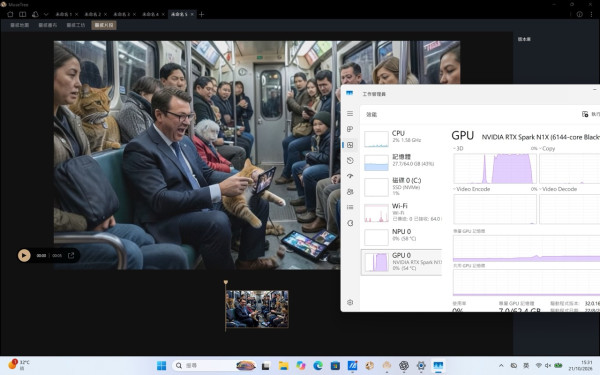Open File Explorer from taskbar
The width and height of the screenshot is (600, 375).
click(x=283, y=366)
